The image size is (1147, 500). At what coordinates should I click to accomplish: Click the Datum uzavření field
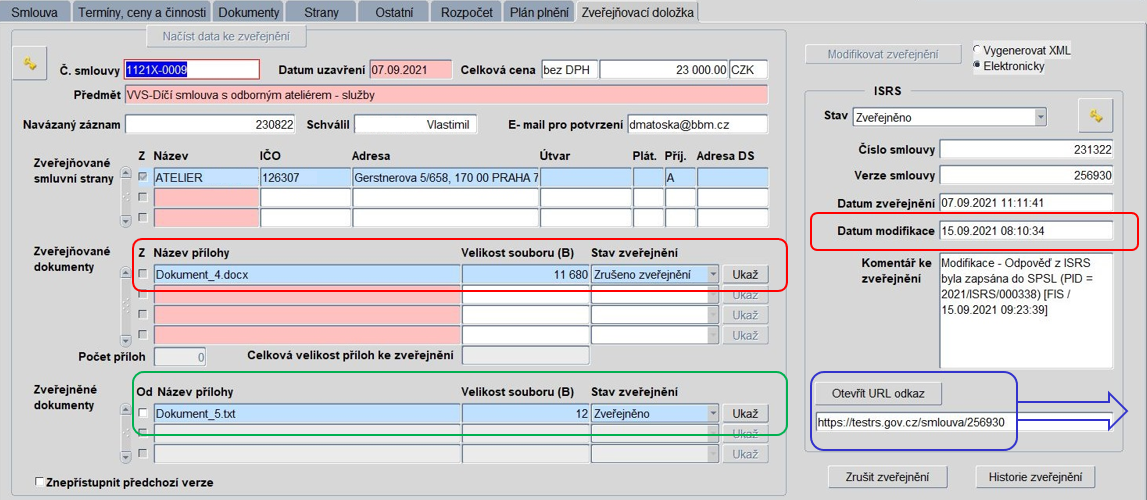411,69
